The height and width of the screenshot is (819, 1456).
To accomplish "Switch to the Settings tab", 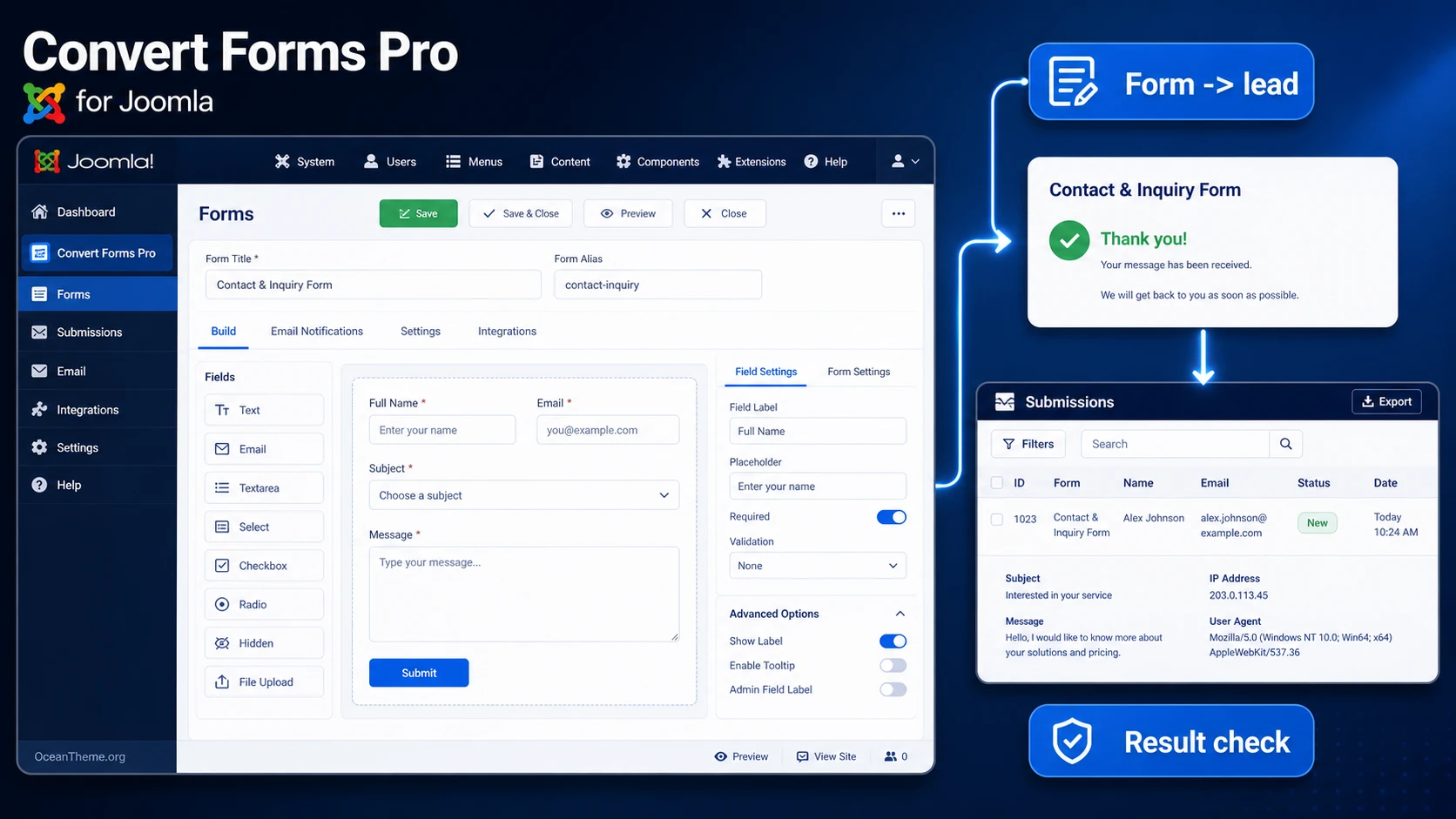I will [x=421, y=332].
